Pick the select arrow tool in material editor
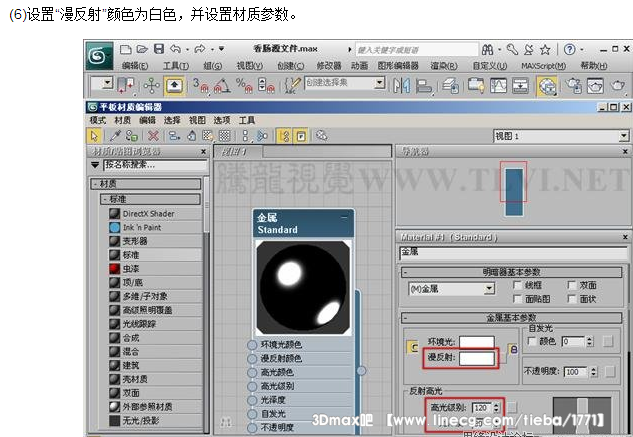Image resolution: width=633 pixels, height=437 pixels. [94, 136]
